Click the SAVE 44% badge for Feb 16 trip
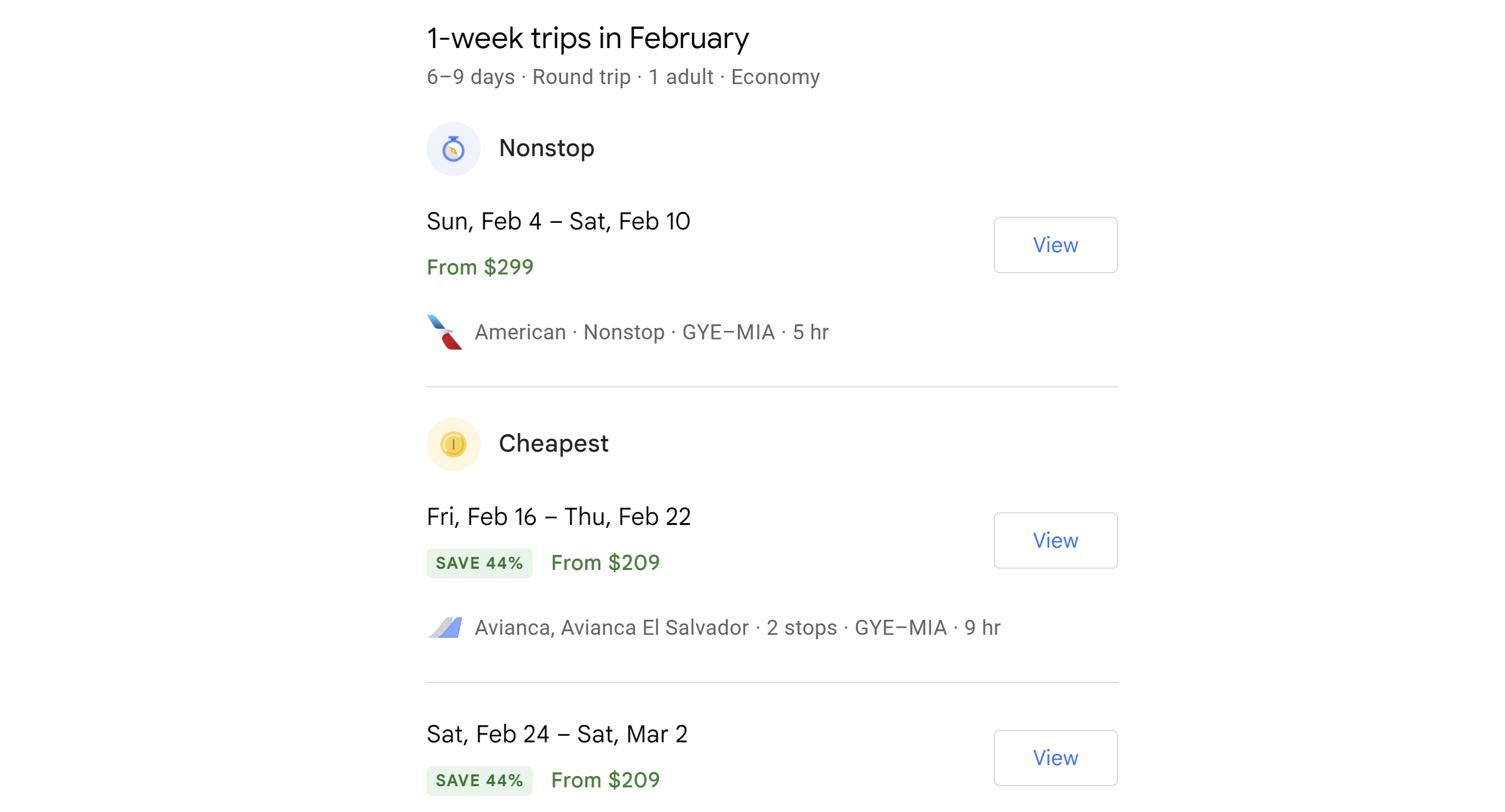1505x812 pixels. 479,563
